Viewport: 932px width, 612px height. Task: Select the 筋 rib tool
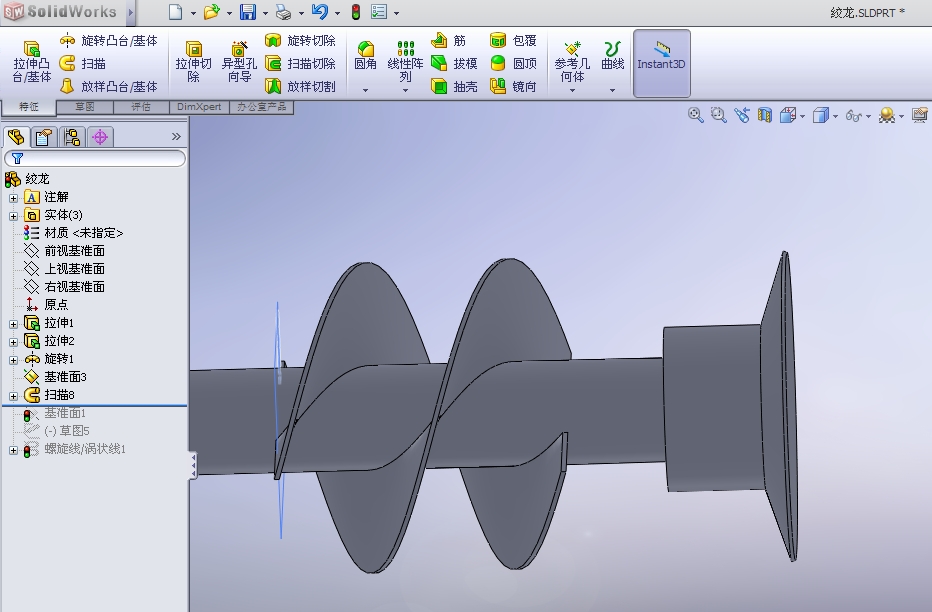449,40
